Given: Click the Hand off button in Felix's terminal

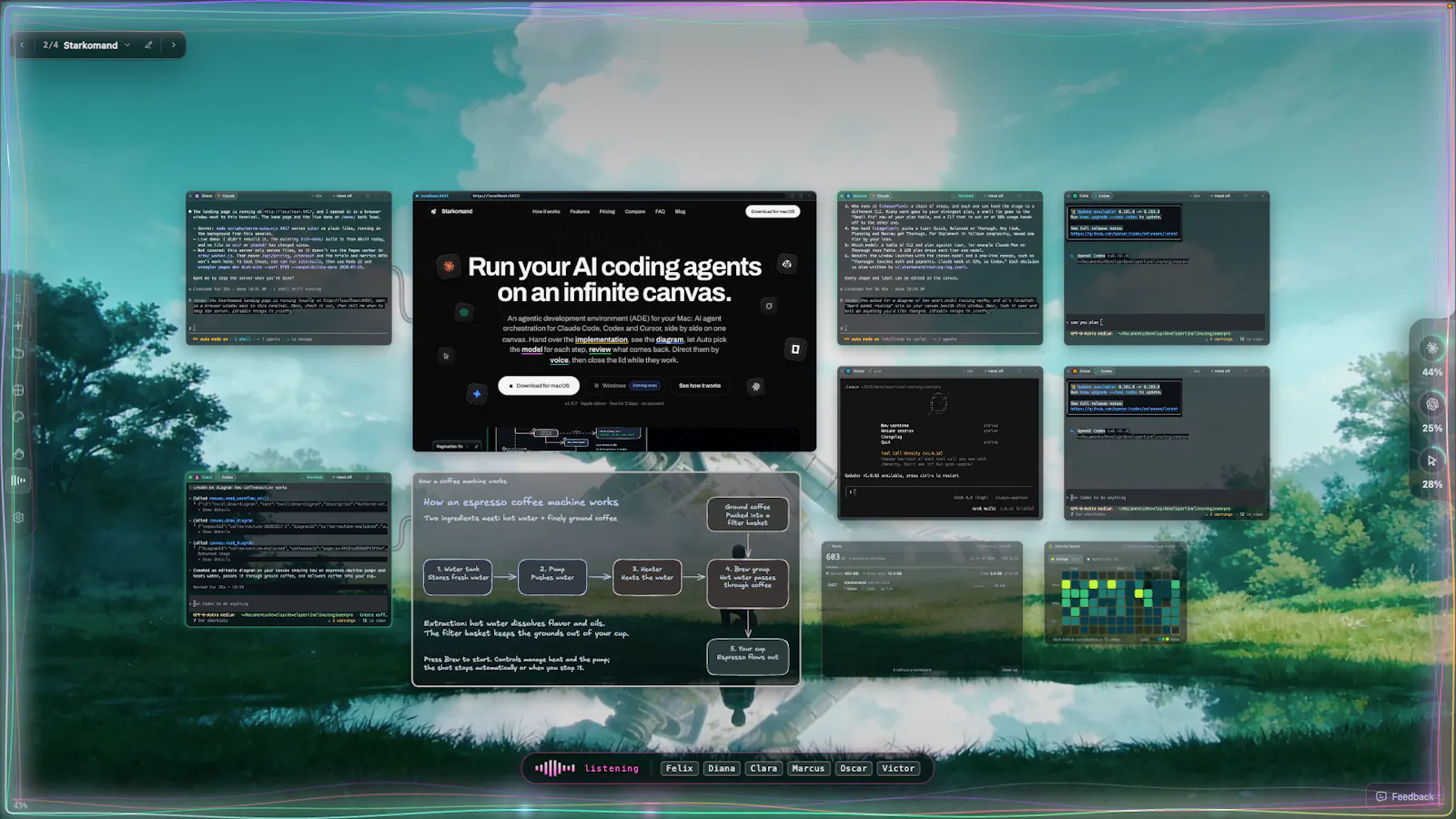Looking at the screenshot, I should tap(1222, 196).
